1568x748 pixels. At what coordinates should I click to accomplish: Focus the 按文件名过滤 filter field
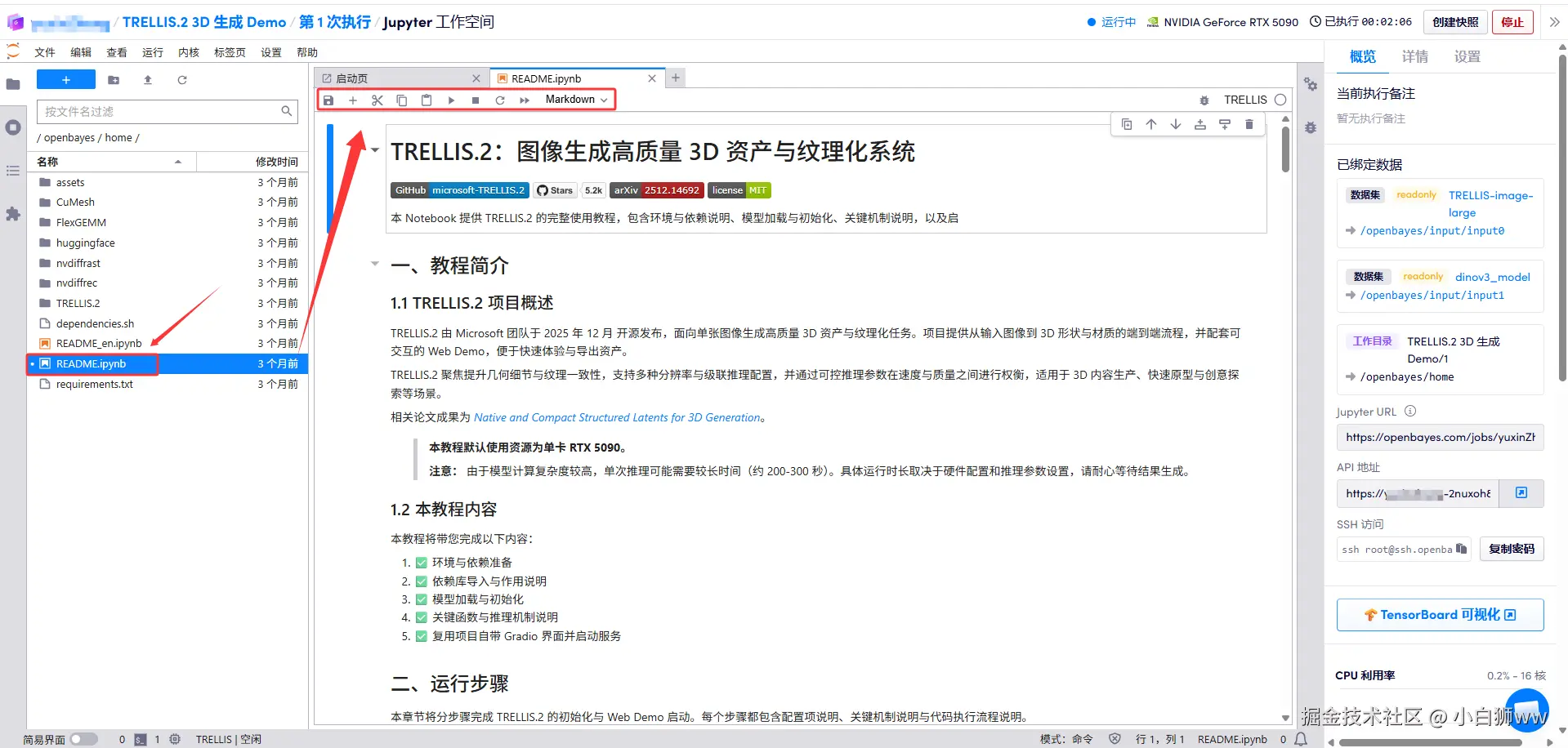[166, 111]
